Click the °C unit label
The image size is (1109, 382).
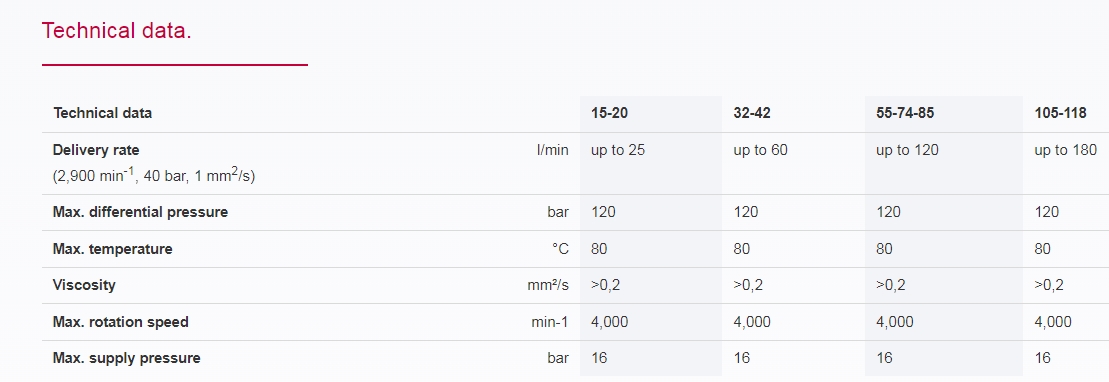560,249
